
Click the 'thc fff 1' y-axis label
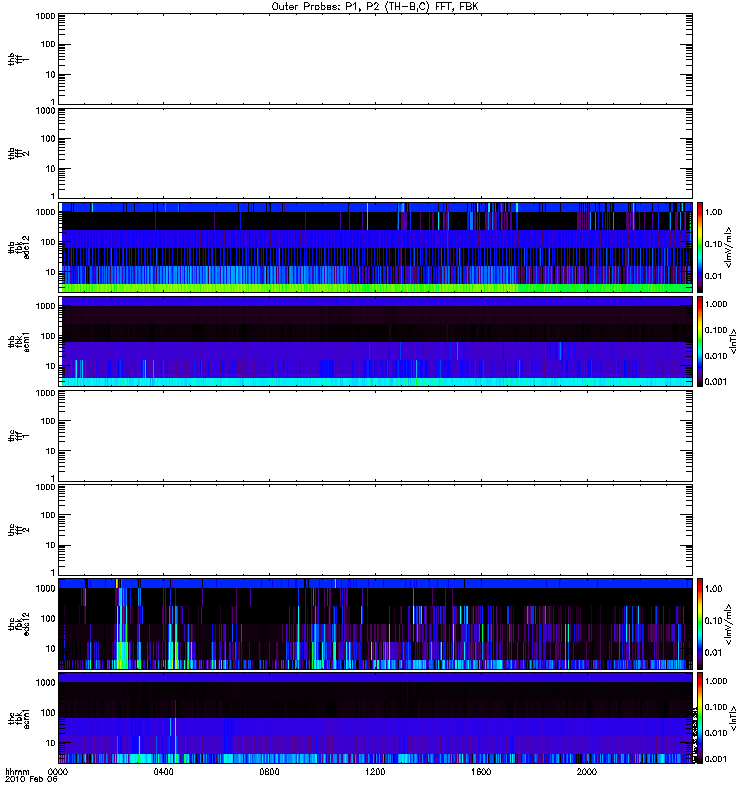18,436
